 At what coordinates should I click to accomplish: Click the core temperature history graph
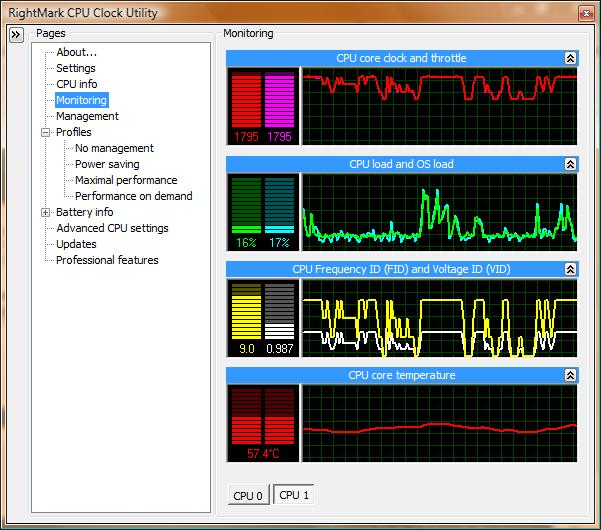point(440,423)
